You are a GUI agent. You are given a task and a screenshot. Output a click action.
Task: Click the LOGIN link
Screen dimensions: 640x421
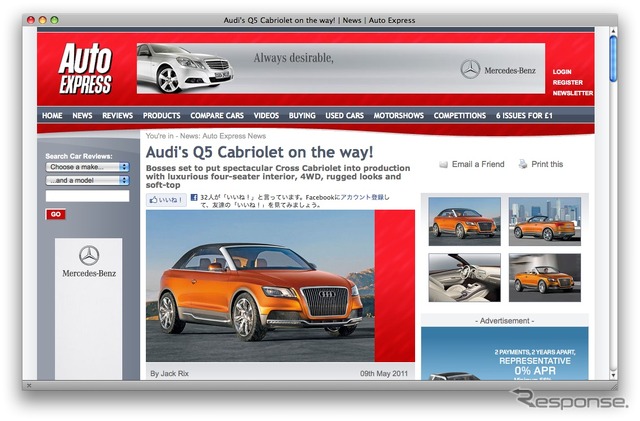[x=562, y=72]
